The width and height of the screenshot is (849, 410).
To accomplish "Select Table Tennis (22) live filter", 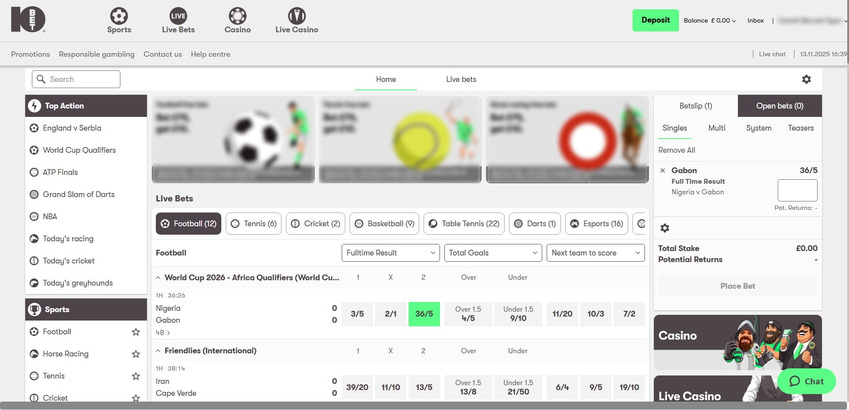I will pyautogui.click(x=464, y=224).
